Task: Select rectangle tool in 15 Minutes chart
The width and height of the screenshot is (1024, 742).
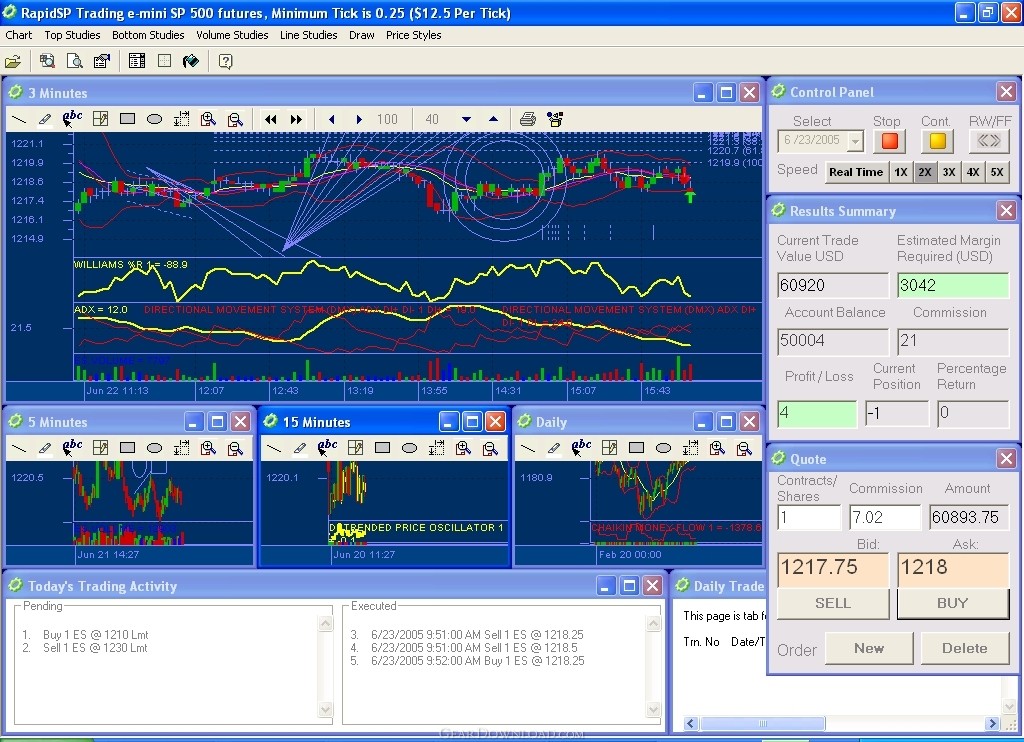Action: point(383,448)
